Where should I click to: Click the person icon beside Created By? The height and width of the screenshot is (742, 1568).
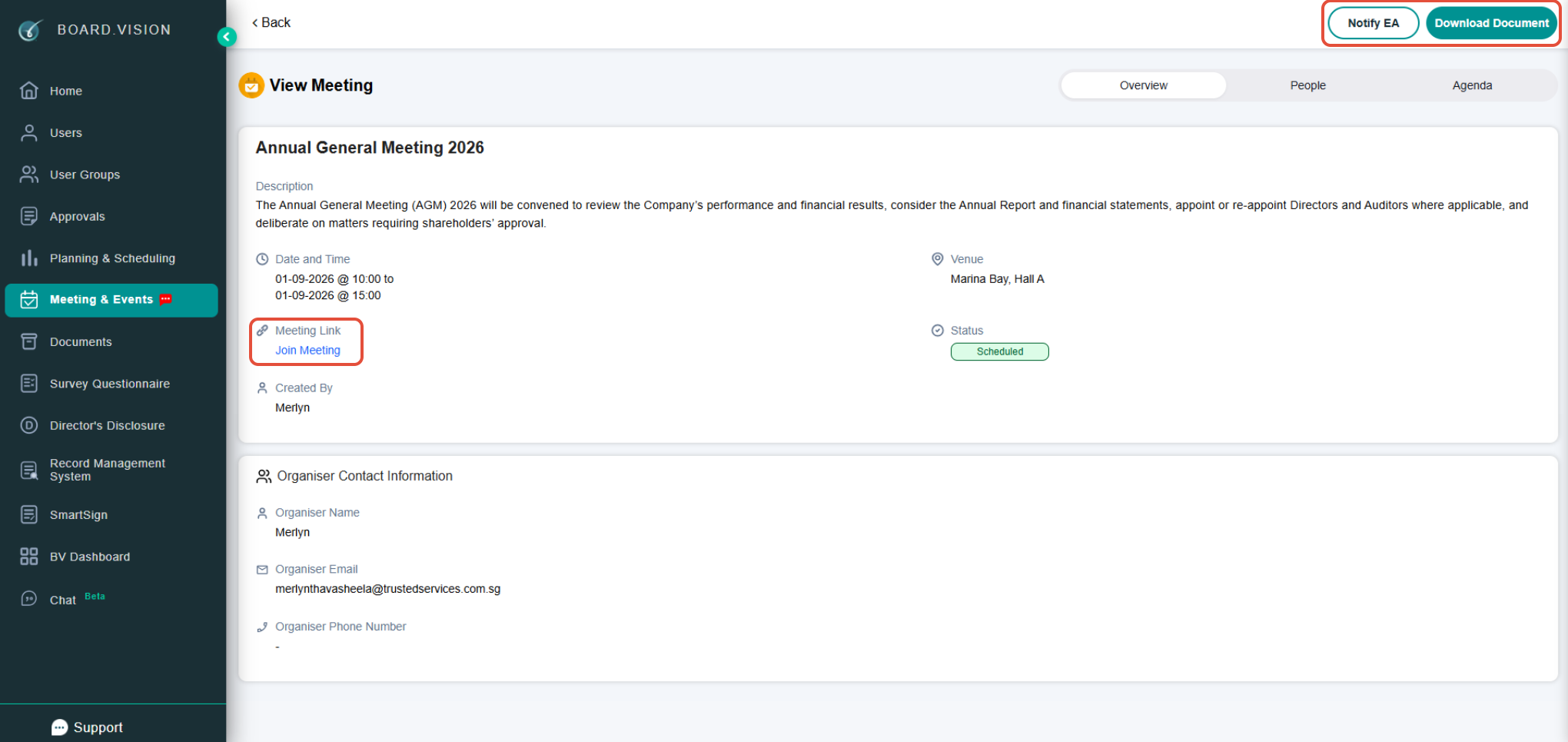(262, 388)
